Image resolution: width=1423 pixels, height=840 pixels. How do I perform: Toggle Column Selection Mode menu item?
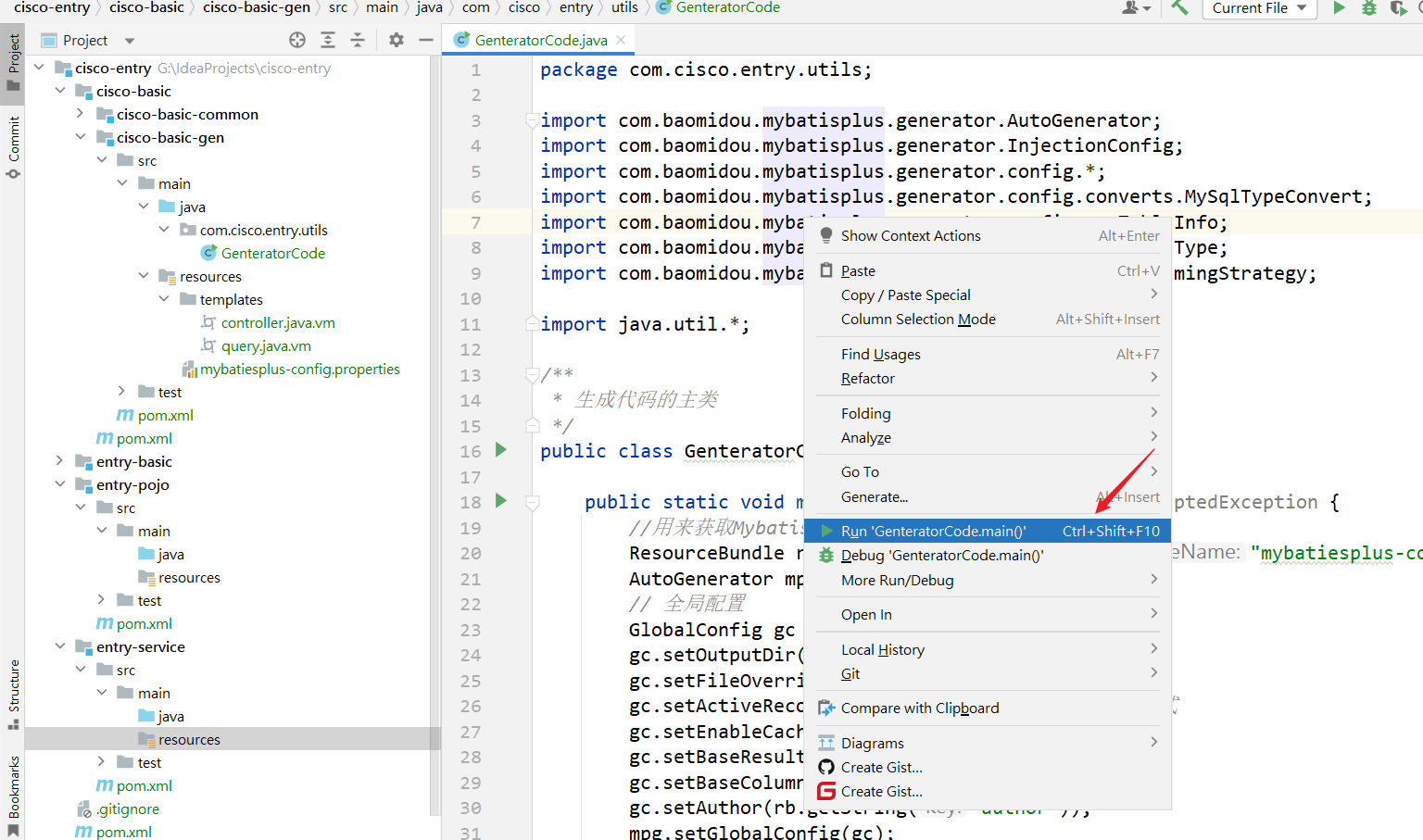pyautogui.click(x=988, y=320)
